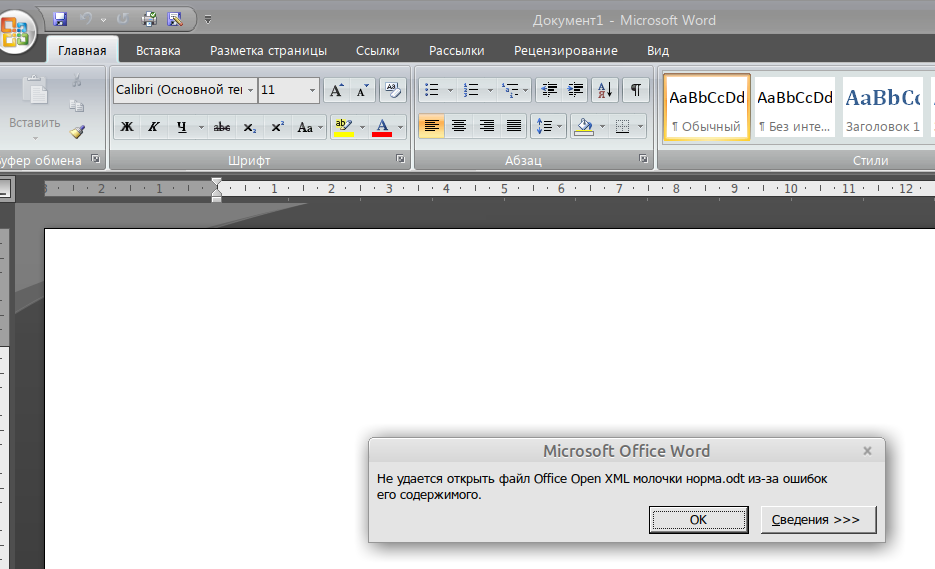Apply the Без интервала style
The image size is (935, 569).
click(795, 107)
